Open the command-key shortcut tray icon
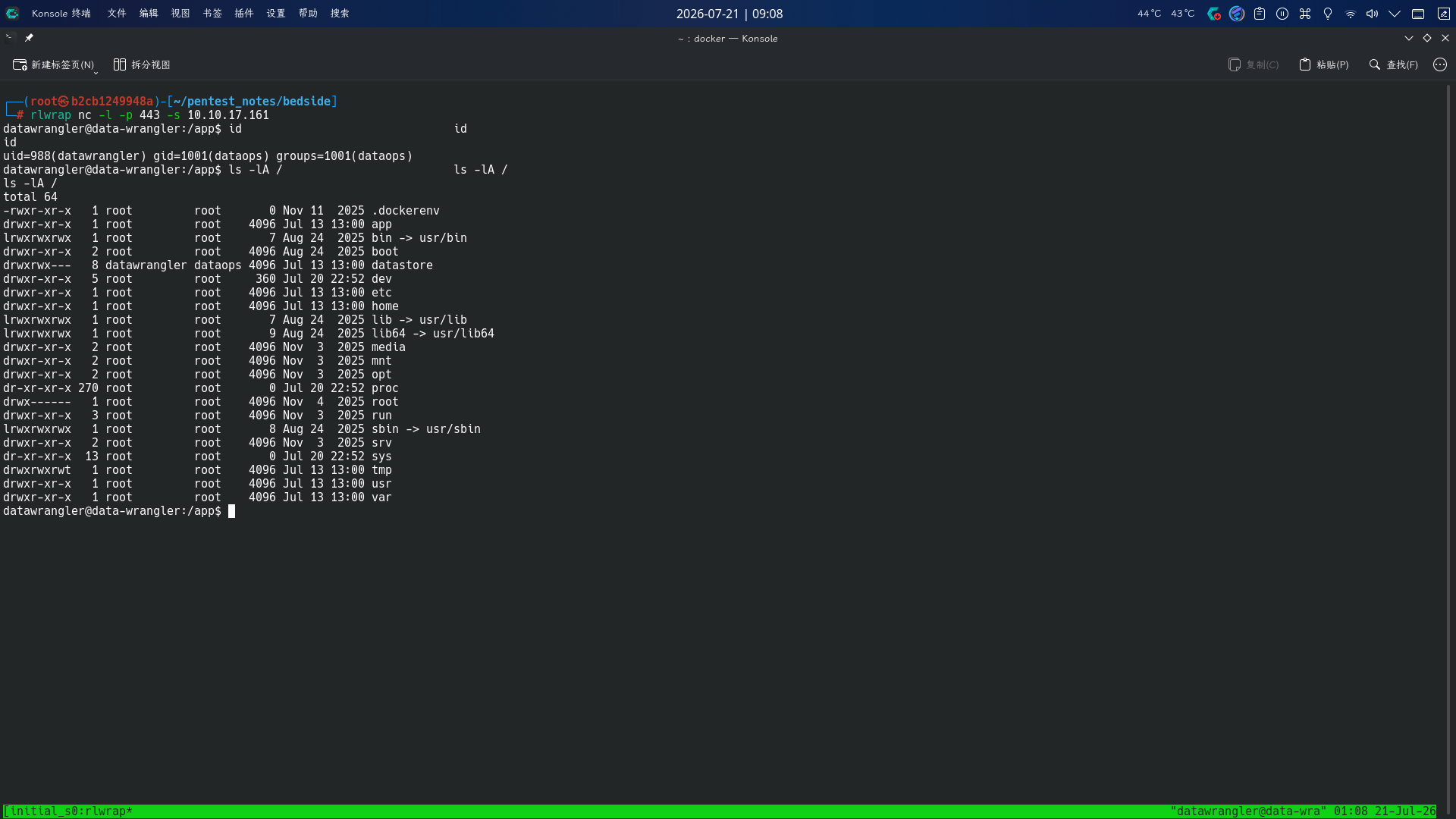 tap(1305, 14)
